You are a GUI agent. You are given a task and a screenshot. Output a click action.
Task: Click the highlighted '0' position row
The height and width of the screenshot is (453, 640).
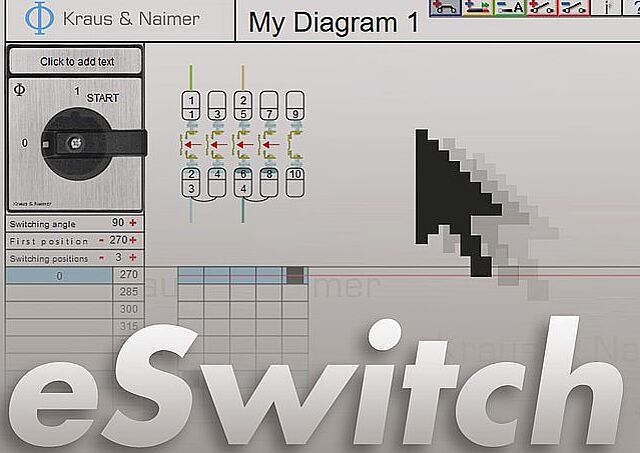click(x=59, y=276)
